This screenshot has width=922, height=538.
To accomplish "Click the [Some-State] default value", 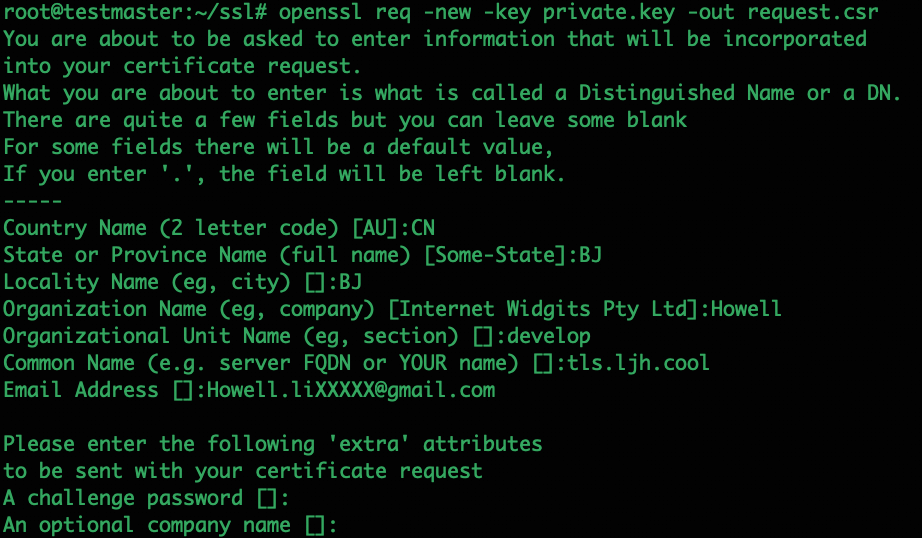I will point(495,255).
